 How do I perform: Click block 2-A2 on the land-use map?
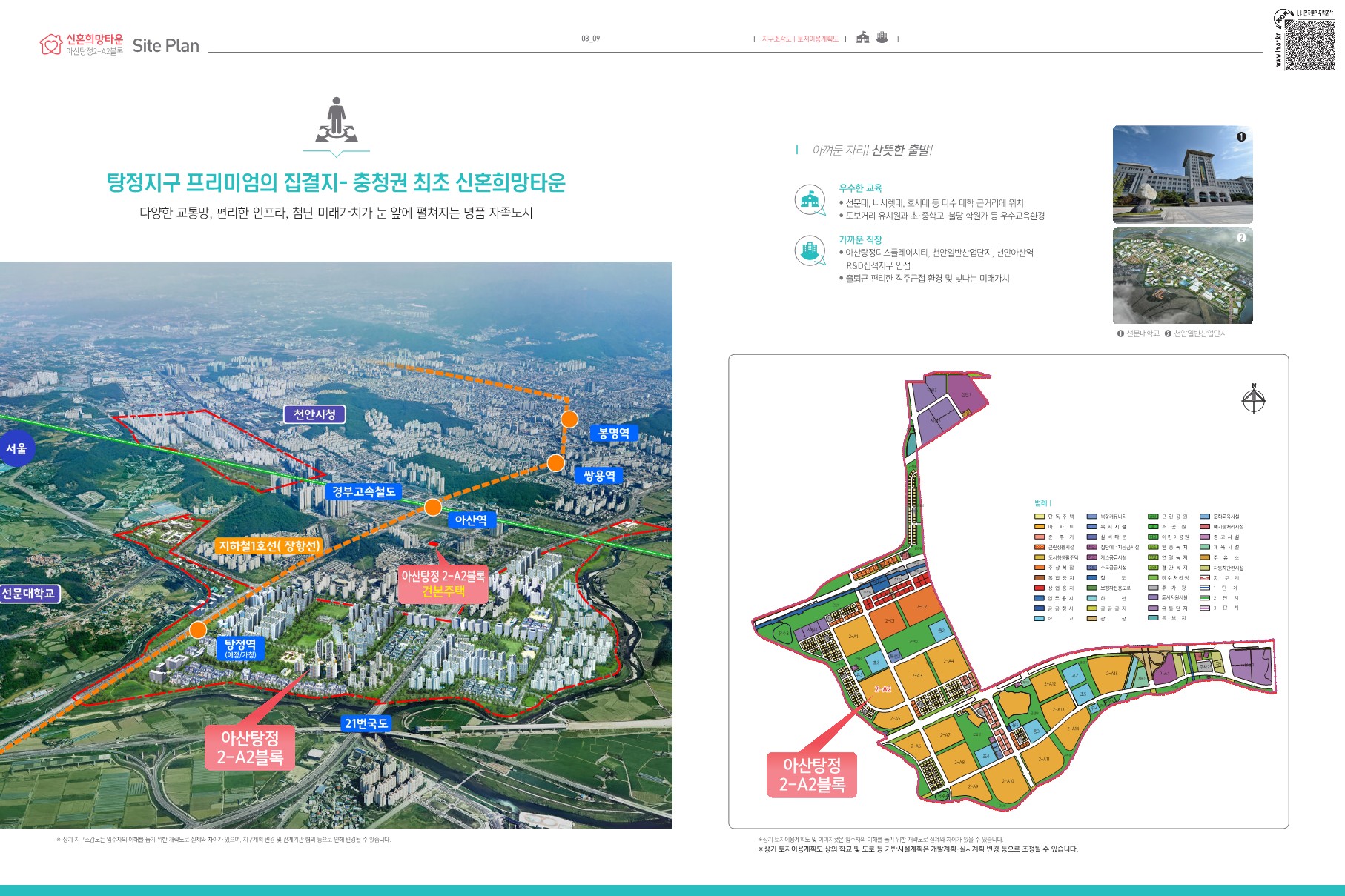(882, 689)
